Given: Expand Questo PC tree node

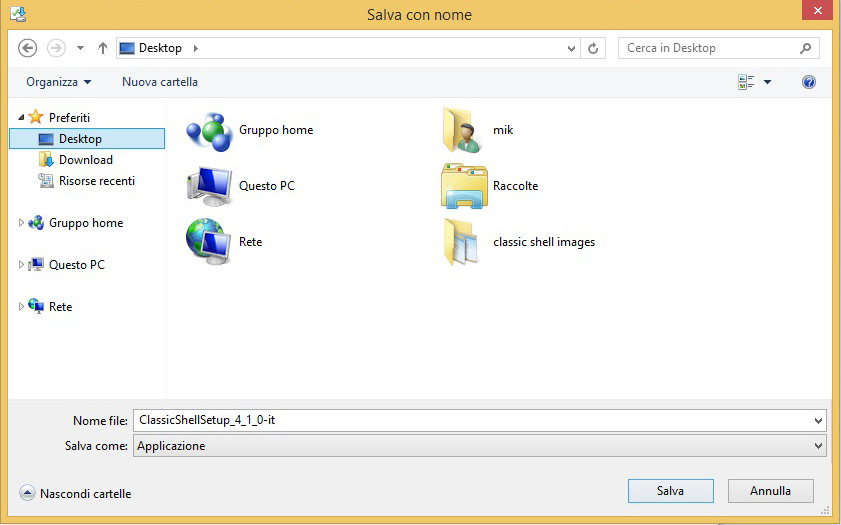Looking at the screenshot, I should (21, 264).
